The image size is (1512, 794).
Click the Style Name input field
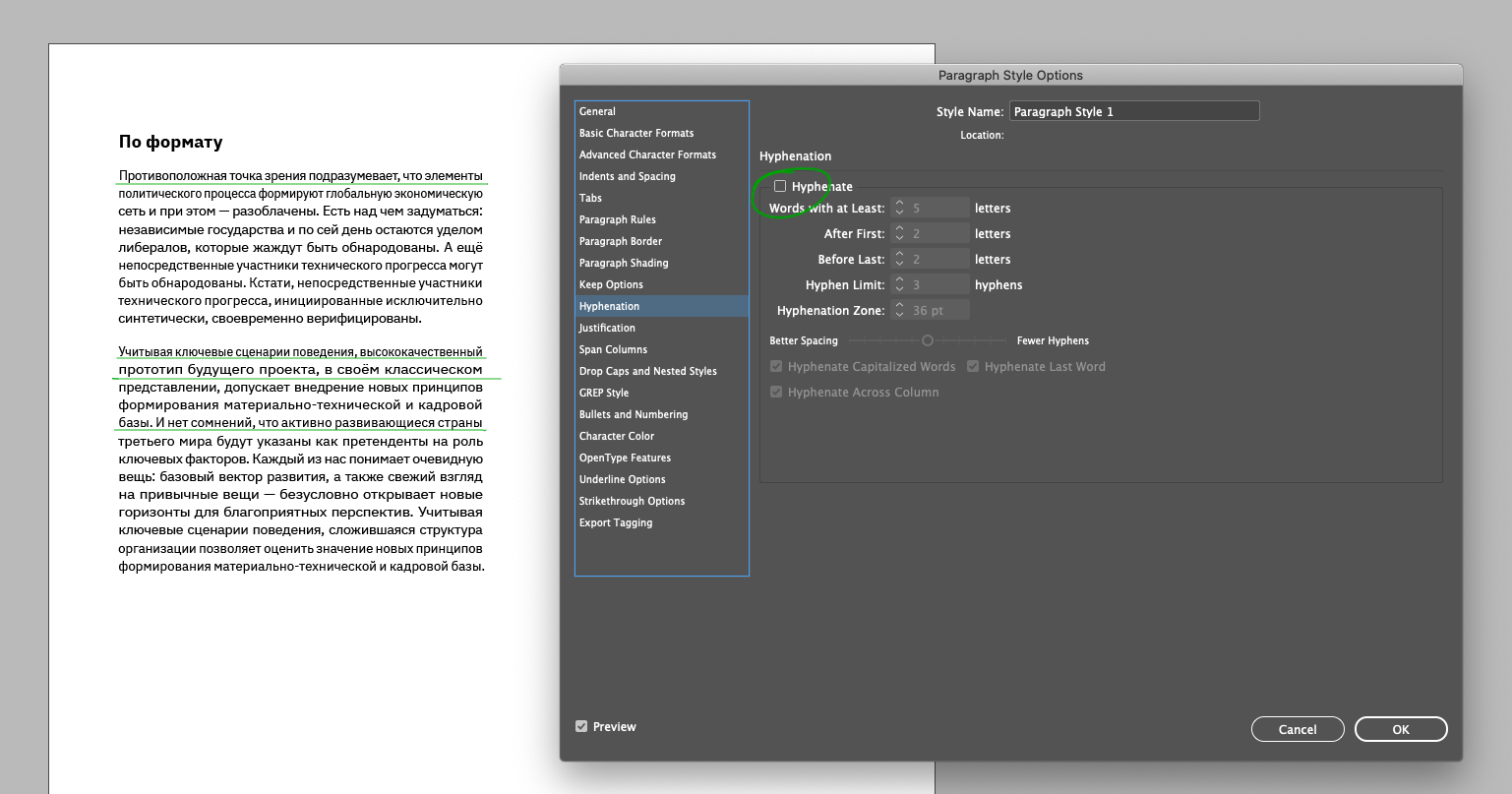1134,111
